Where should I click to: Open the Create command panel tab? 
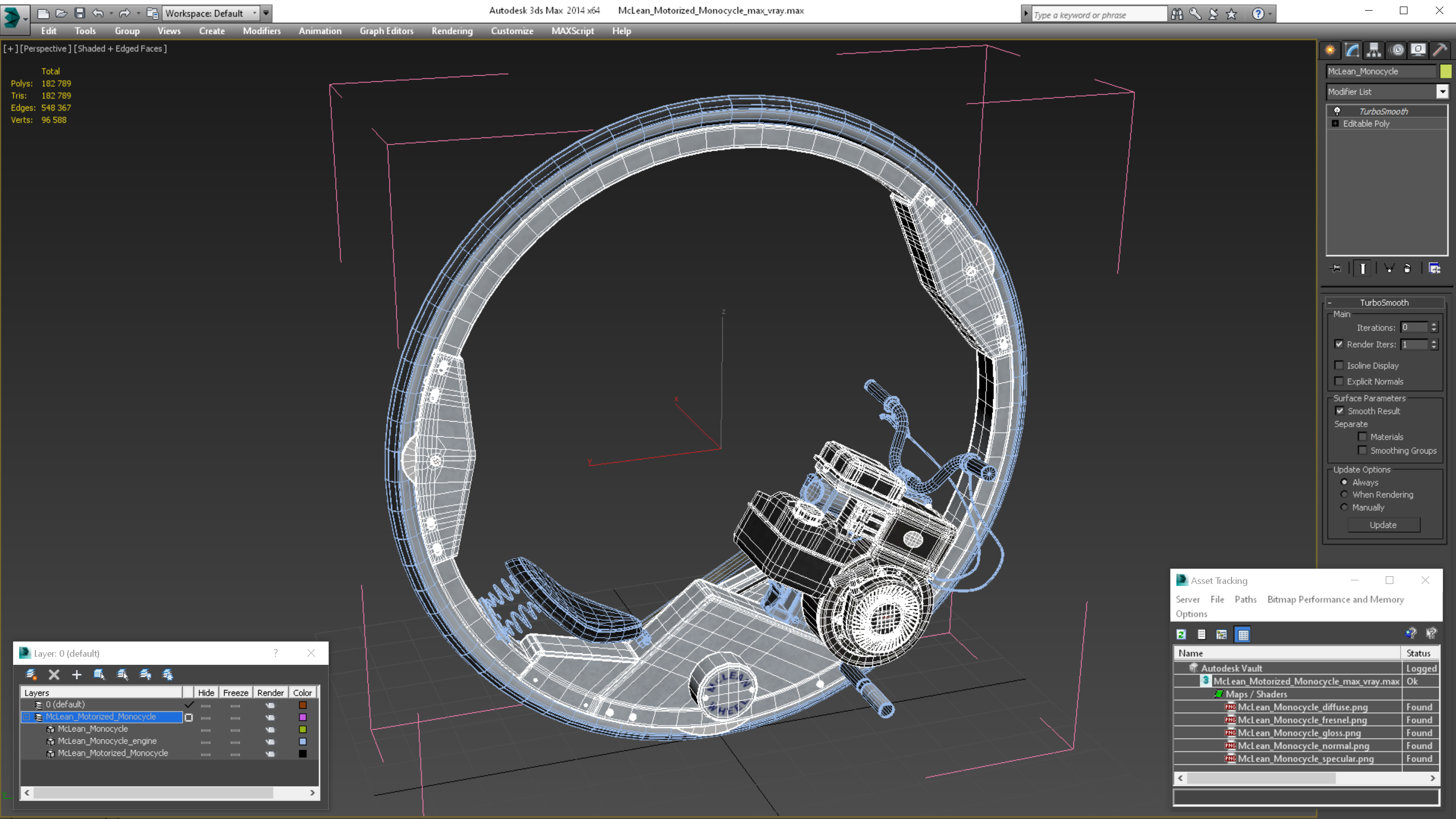(x=1330, y=51)
